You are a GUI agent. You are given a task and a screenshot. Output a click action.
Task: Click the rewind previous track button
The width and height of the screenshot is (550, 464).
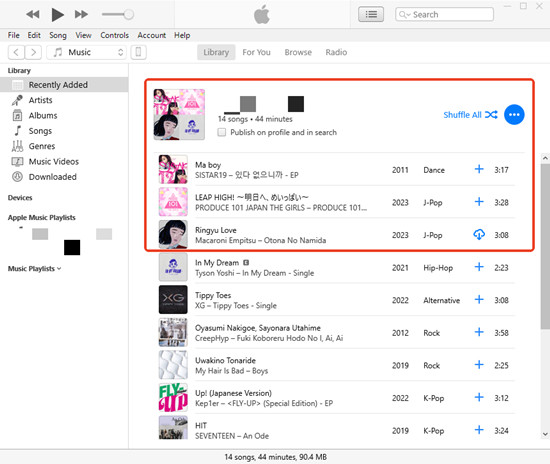coord(33,14)
